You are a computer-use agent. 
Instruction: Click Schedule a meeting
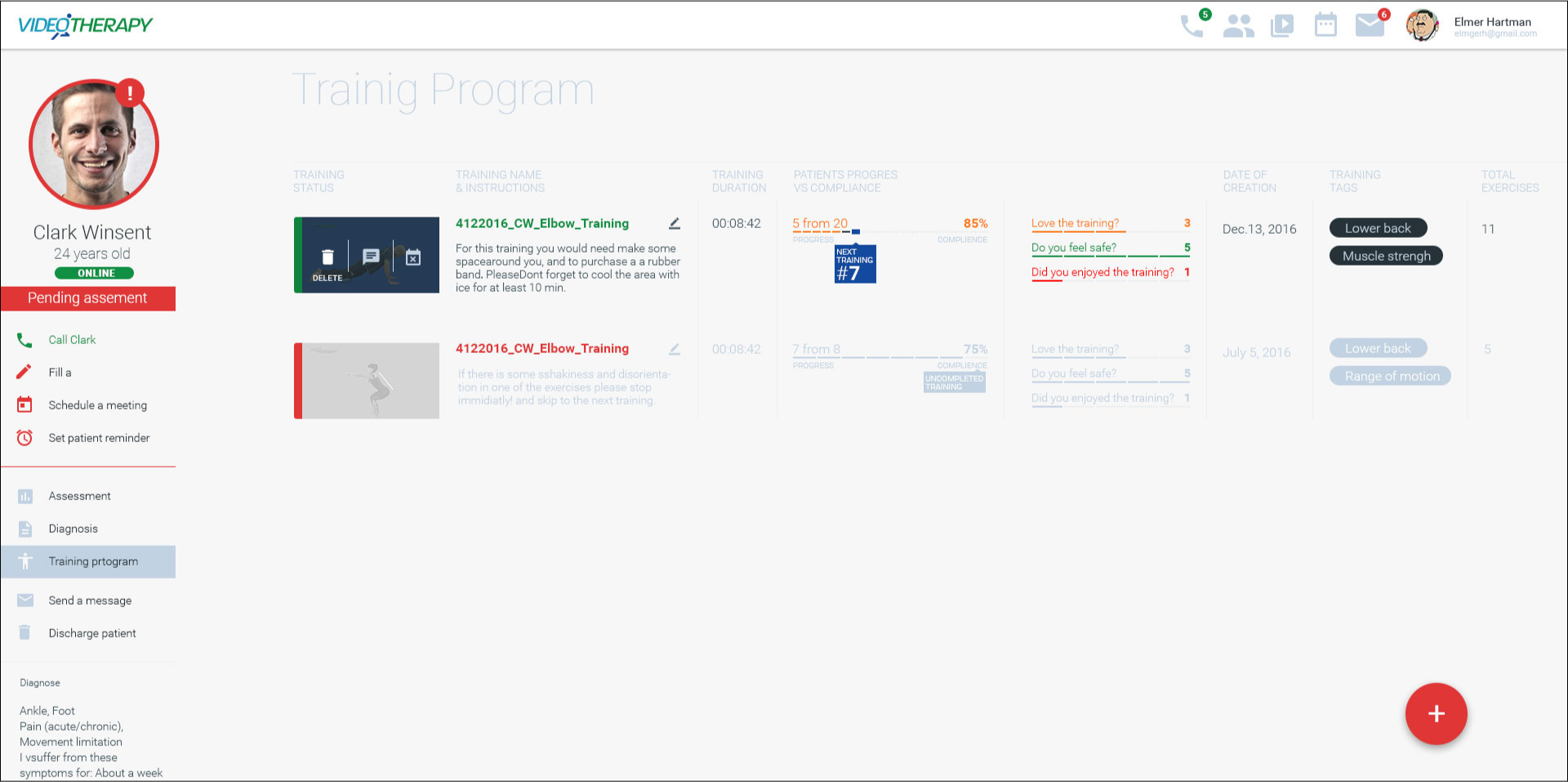click(x=98, y=405)
